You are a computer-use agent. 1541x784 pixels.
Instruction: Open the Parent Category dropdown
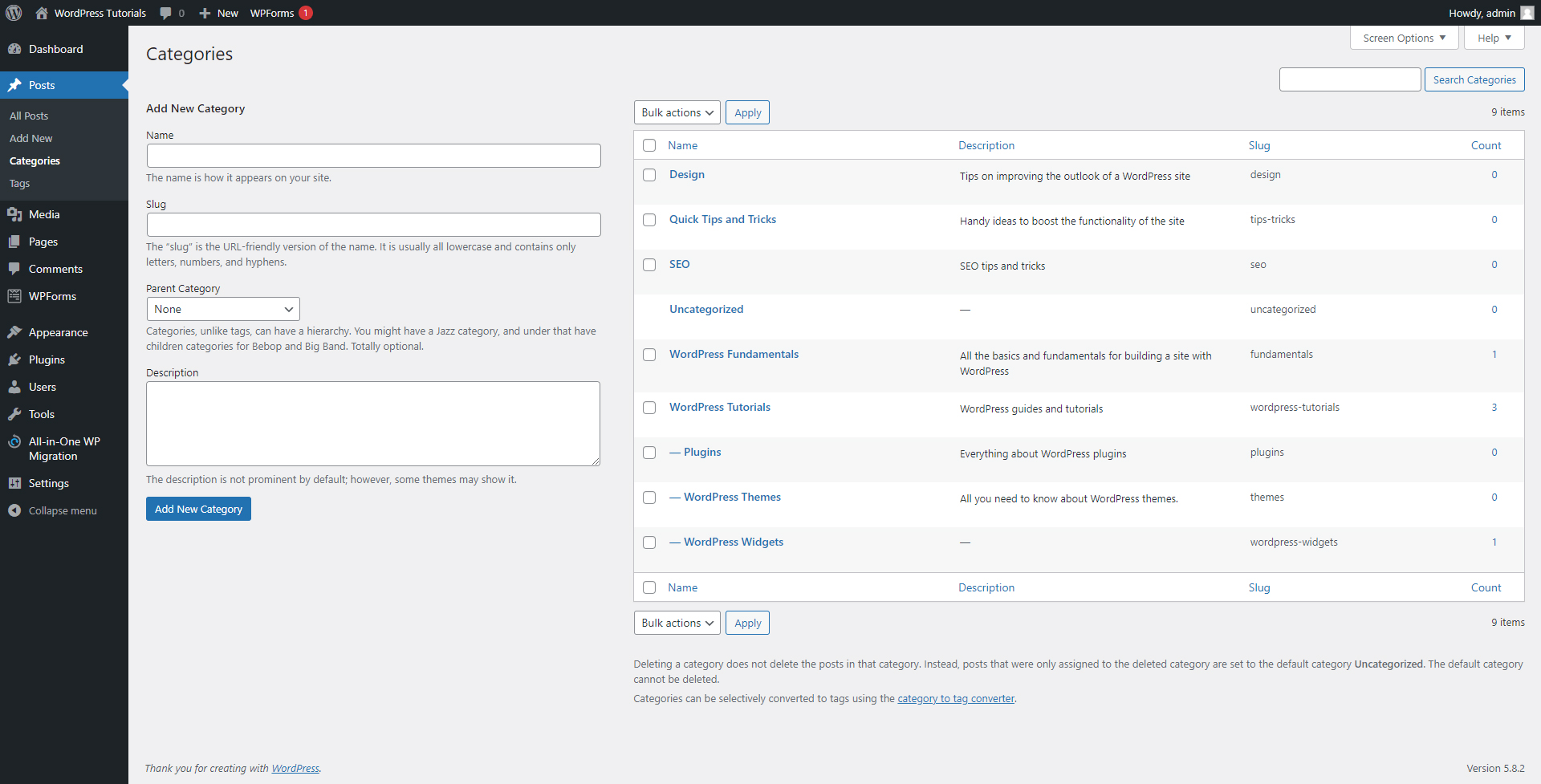[x=223, y=309]
